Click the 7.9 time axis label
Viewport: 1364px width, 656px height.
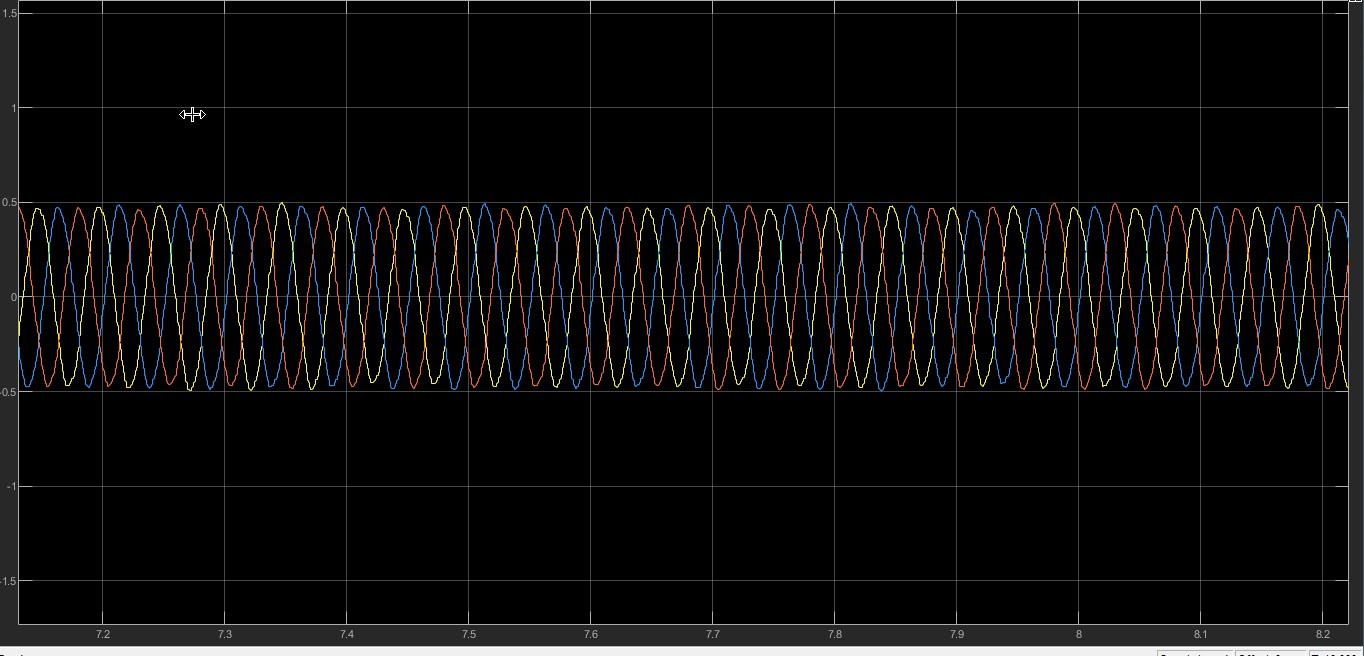956,634
